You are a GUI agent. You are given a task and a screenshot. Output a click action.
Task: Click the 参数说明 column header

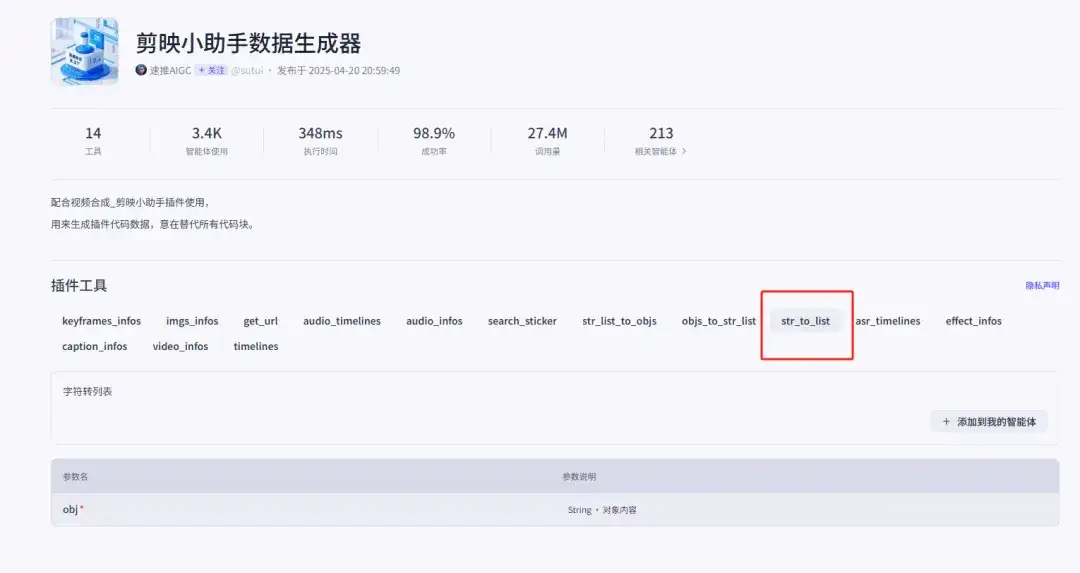tap(579, 477)
